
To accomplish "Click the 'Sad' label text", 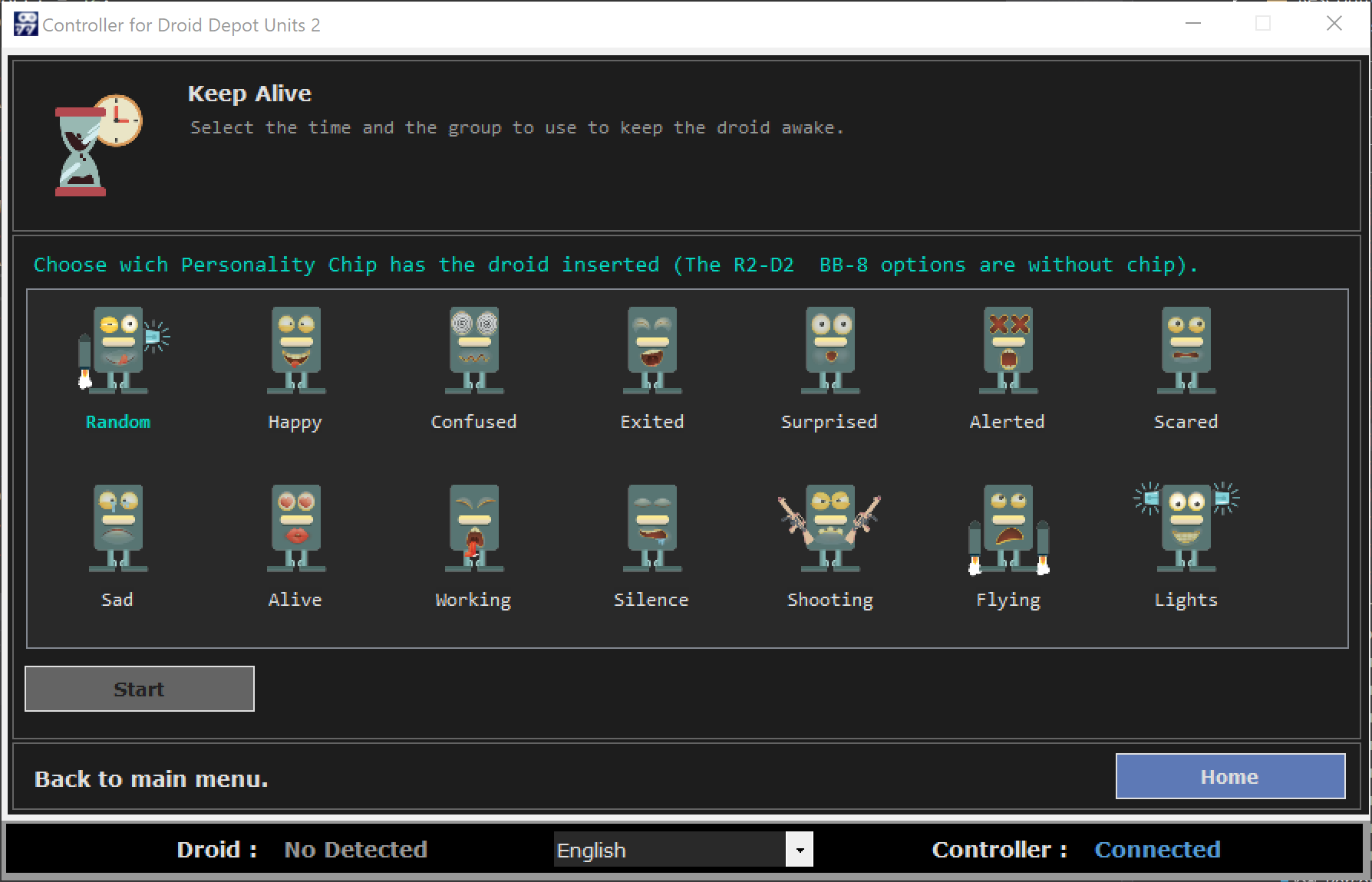I will tap(117, 600).
